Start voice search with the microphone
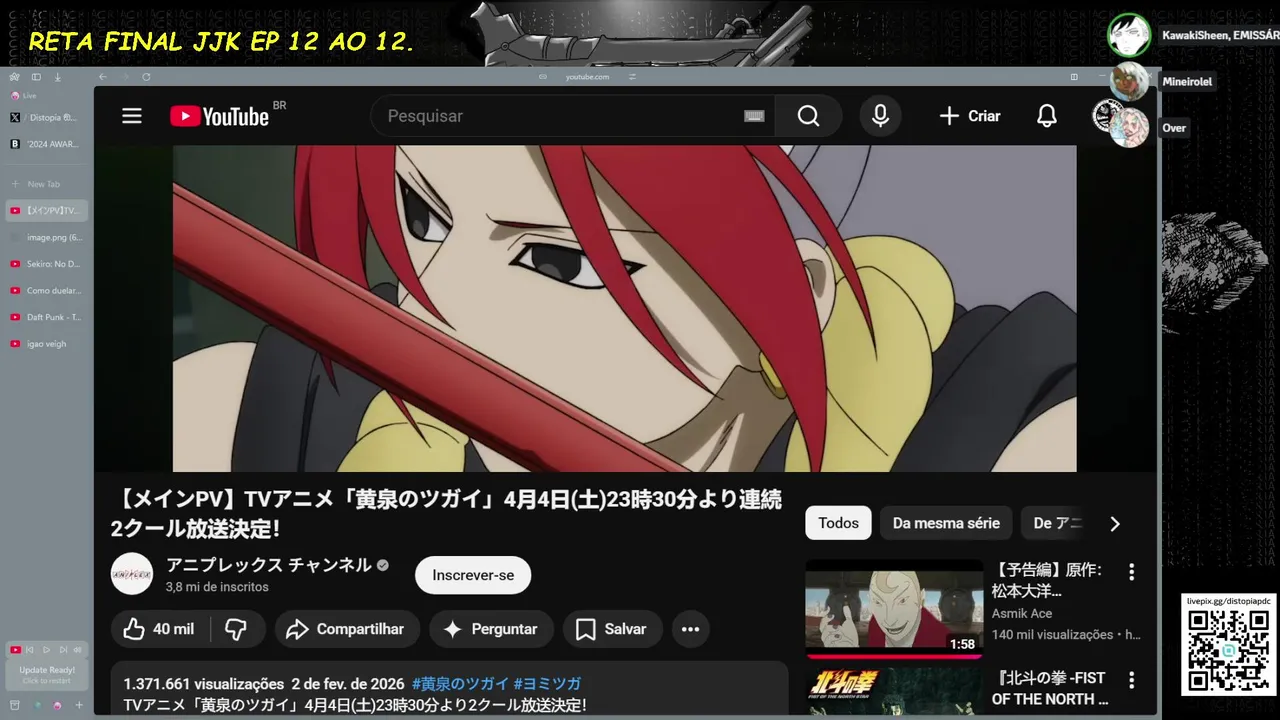The width and height of the screenshot is (1280, 720). [880, 116]
